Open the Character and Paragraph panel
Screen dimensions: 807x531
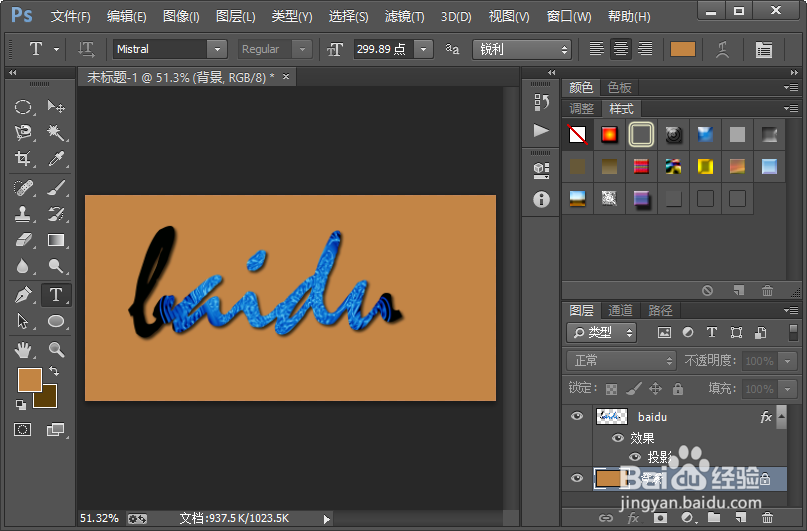764,49
